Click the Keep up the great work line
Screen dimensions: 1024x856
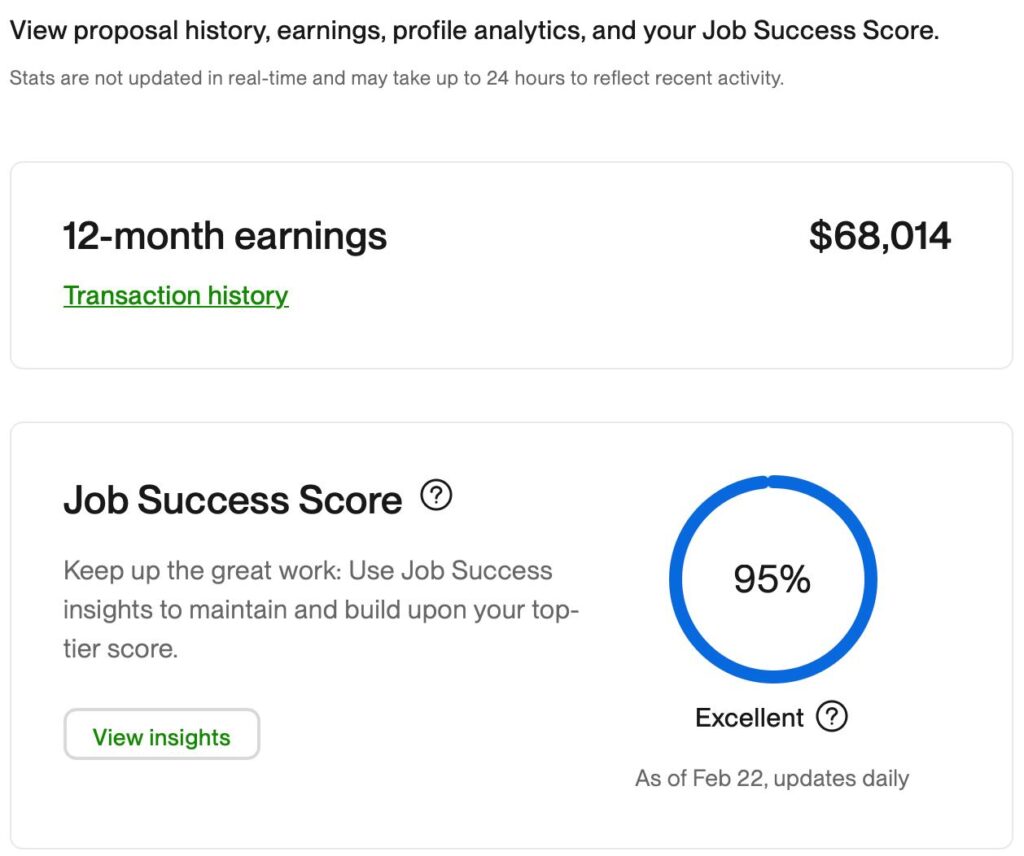click(308, 571)
